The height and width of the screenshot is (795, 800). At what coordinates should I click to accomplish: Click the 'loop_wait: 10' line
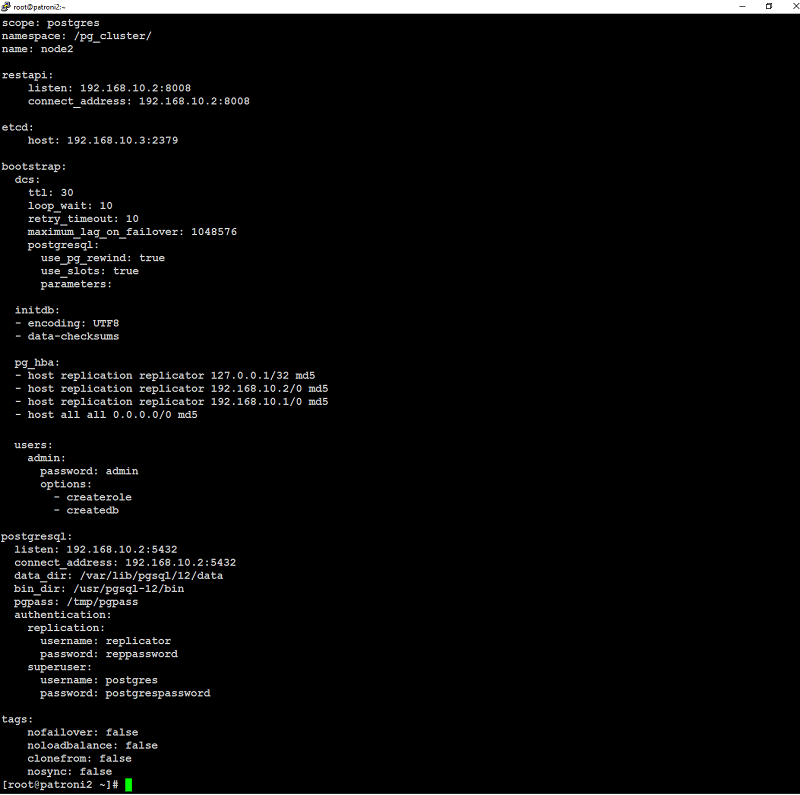[70, 206]
